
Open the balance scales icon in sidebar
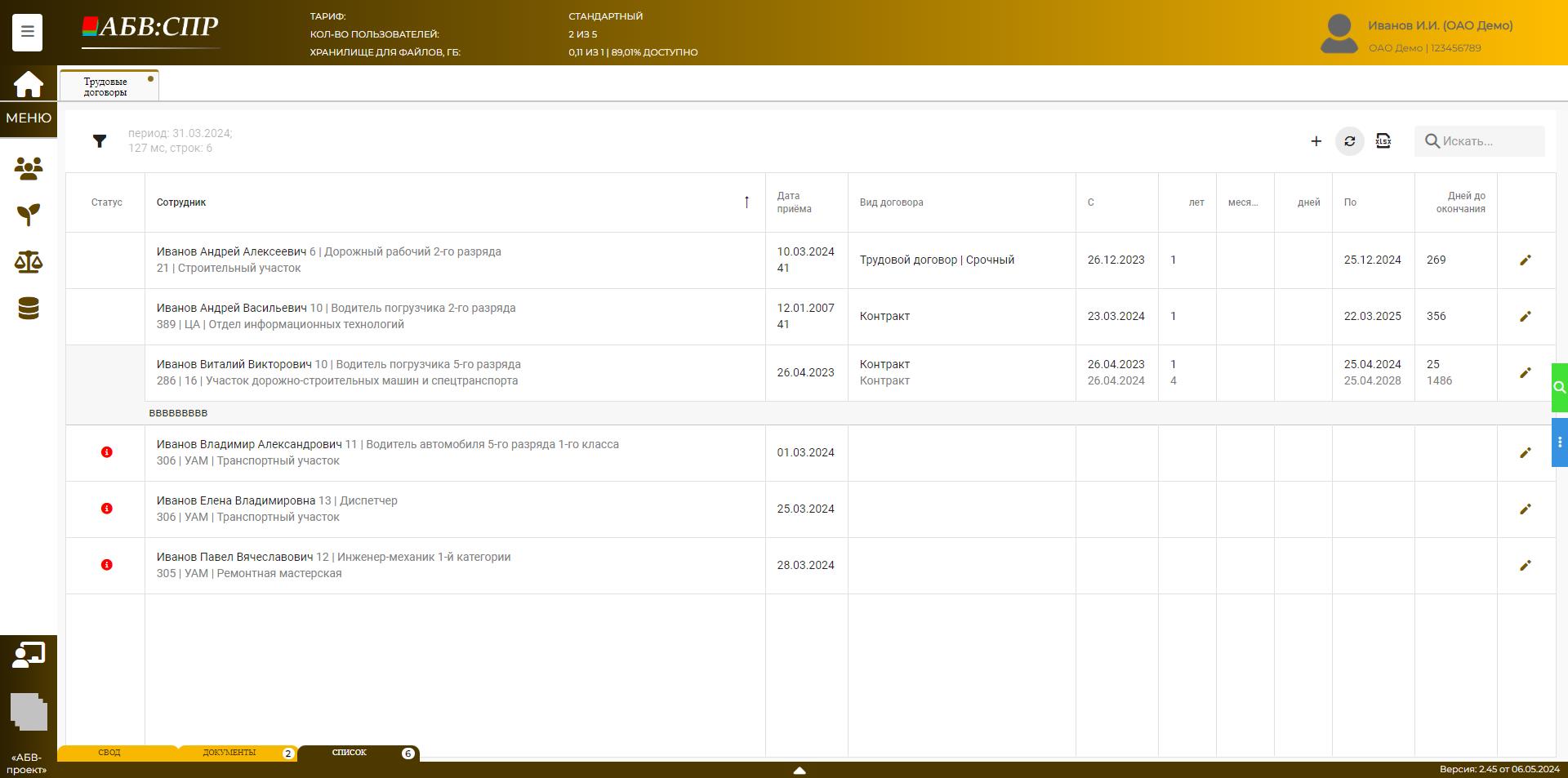point(29,262)
